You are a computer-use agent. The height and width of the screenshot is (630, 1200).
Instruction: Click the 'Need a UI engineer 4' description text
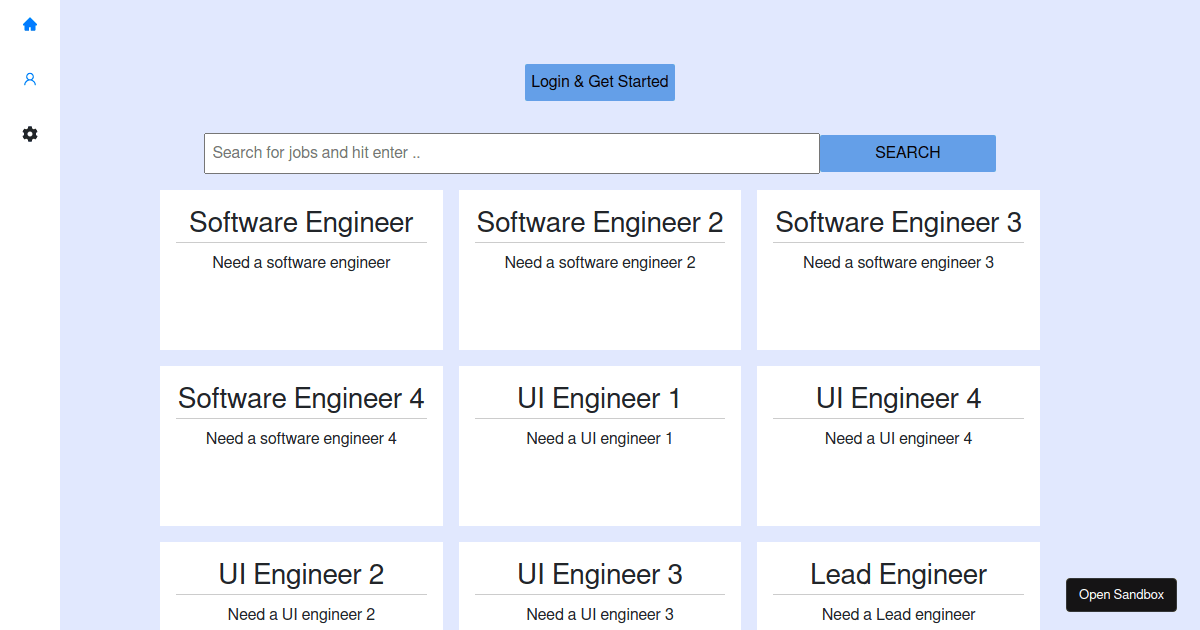point(897,438)
